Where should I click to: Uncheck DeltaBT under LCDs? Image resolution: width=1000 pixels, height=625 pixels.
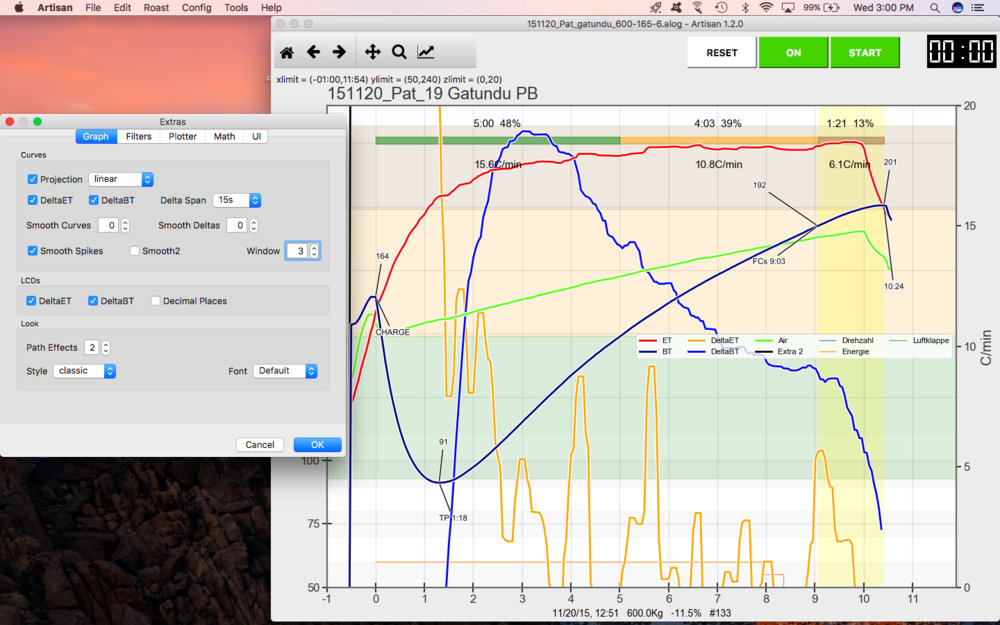93,300
